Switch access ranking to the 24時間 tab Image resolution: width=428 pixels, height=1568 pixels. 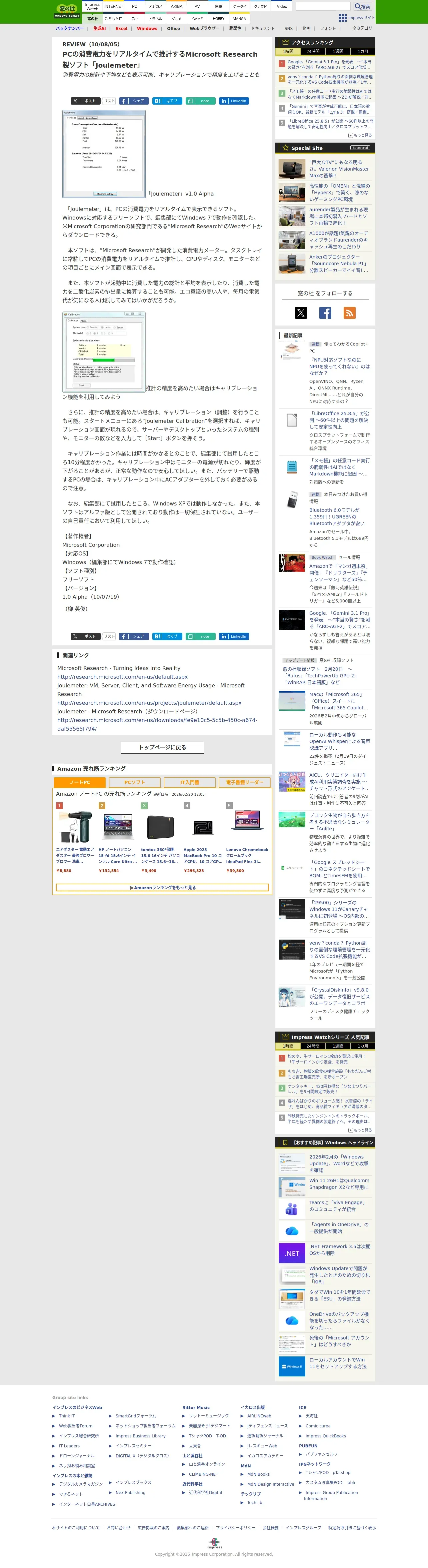pos(313,52)
